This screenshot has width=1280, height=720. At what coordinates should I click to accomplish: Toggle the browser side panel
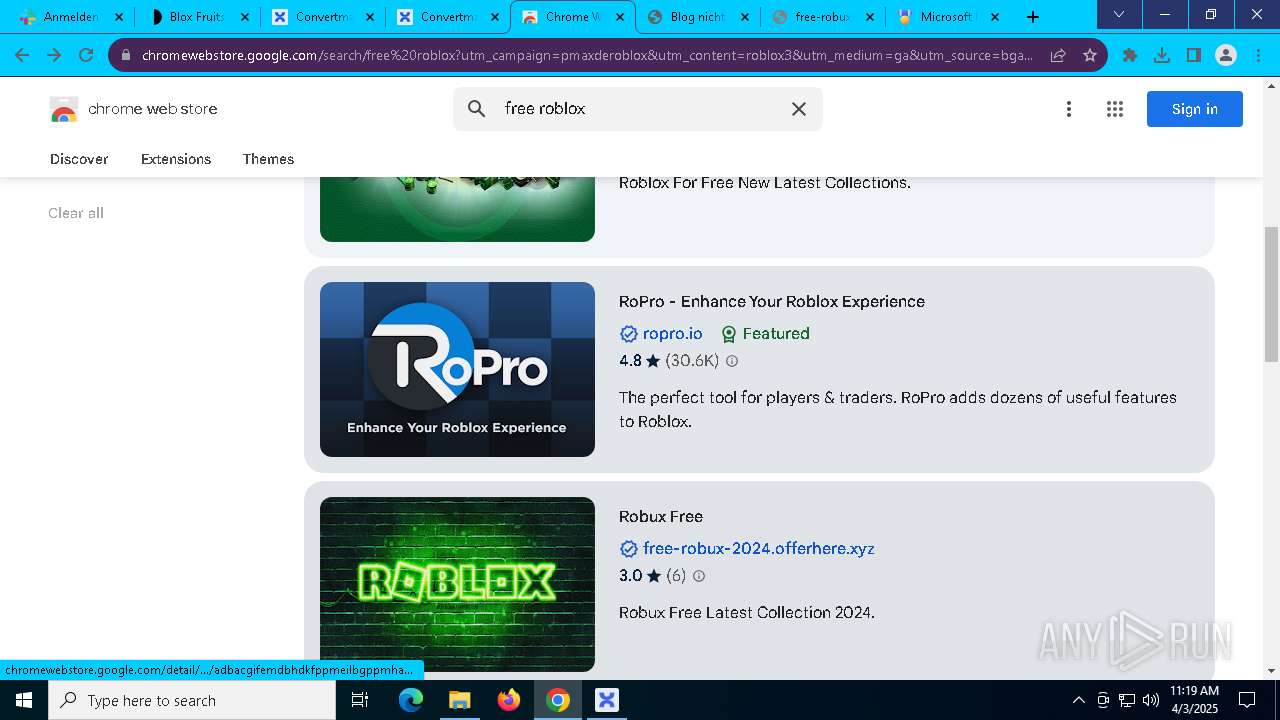tap(1194, 55)
